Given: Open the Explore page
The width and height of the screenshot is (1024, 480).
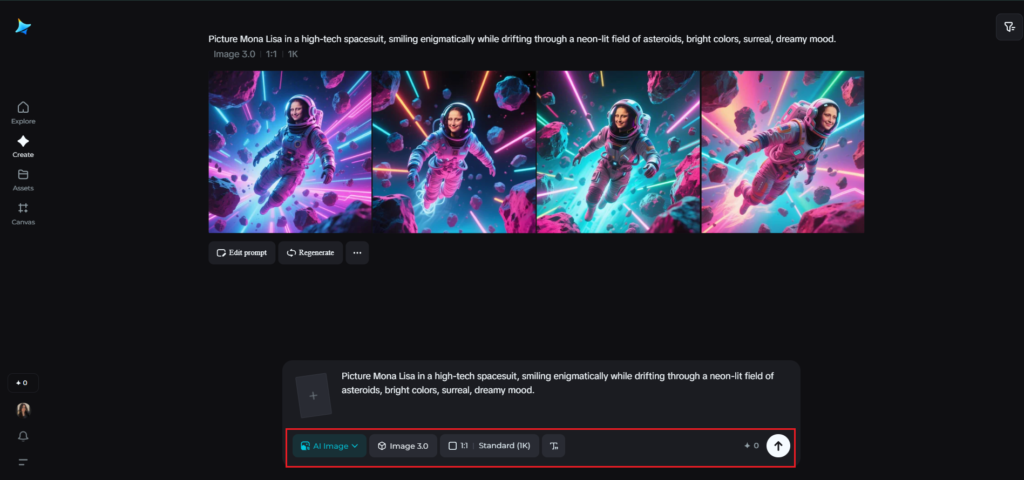Looking at the screenshot, I should click(23, 113).
